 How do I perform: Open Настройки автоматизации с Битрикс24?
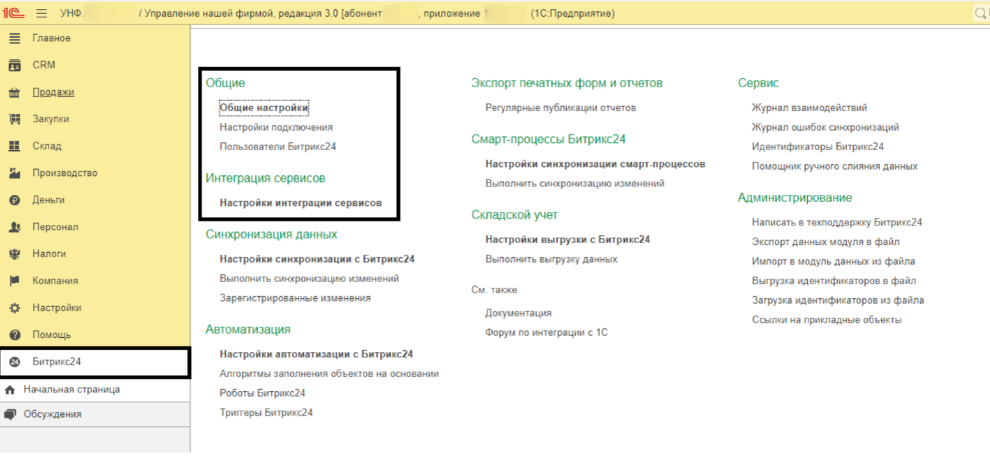(316, 354)
